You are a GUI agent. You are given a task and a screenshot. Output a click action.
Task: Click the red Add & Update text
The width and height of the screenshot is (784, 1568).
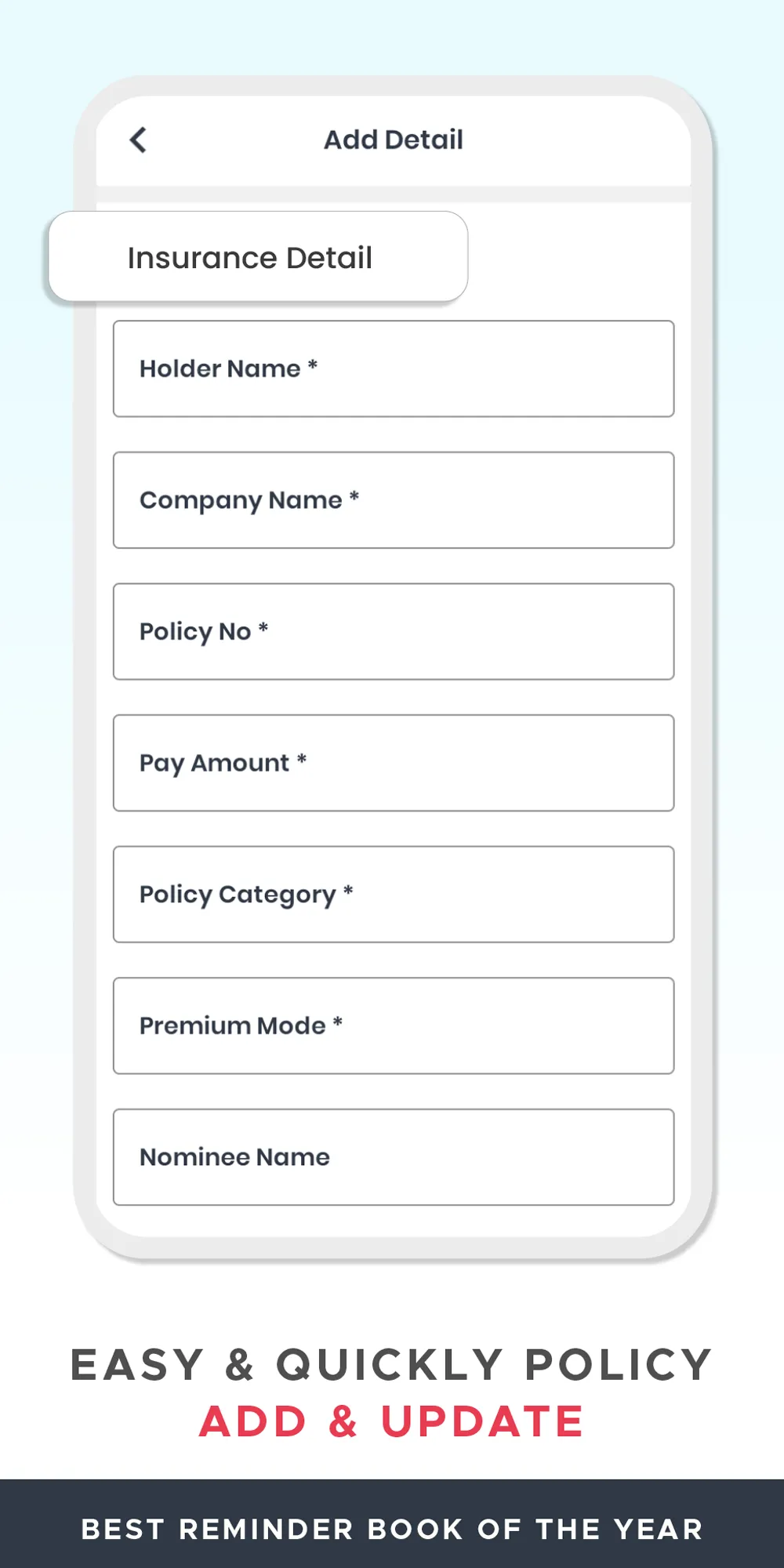391,1421
